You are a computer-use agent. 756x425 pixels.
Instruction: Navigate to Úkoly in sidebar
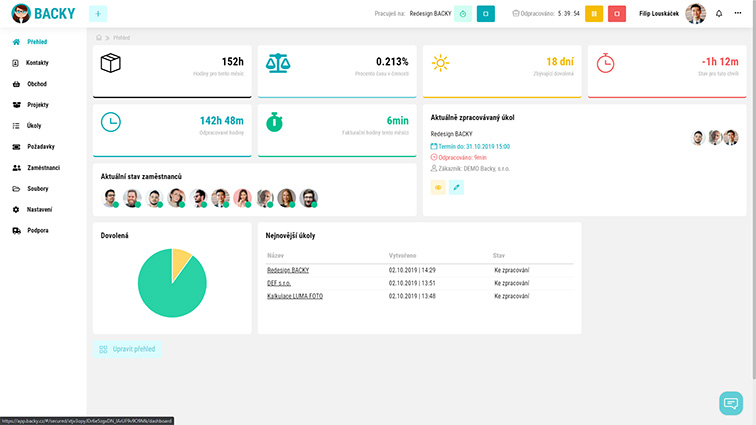coord(34,126)
